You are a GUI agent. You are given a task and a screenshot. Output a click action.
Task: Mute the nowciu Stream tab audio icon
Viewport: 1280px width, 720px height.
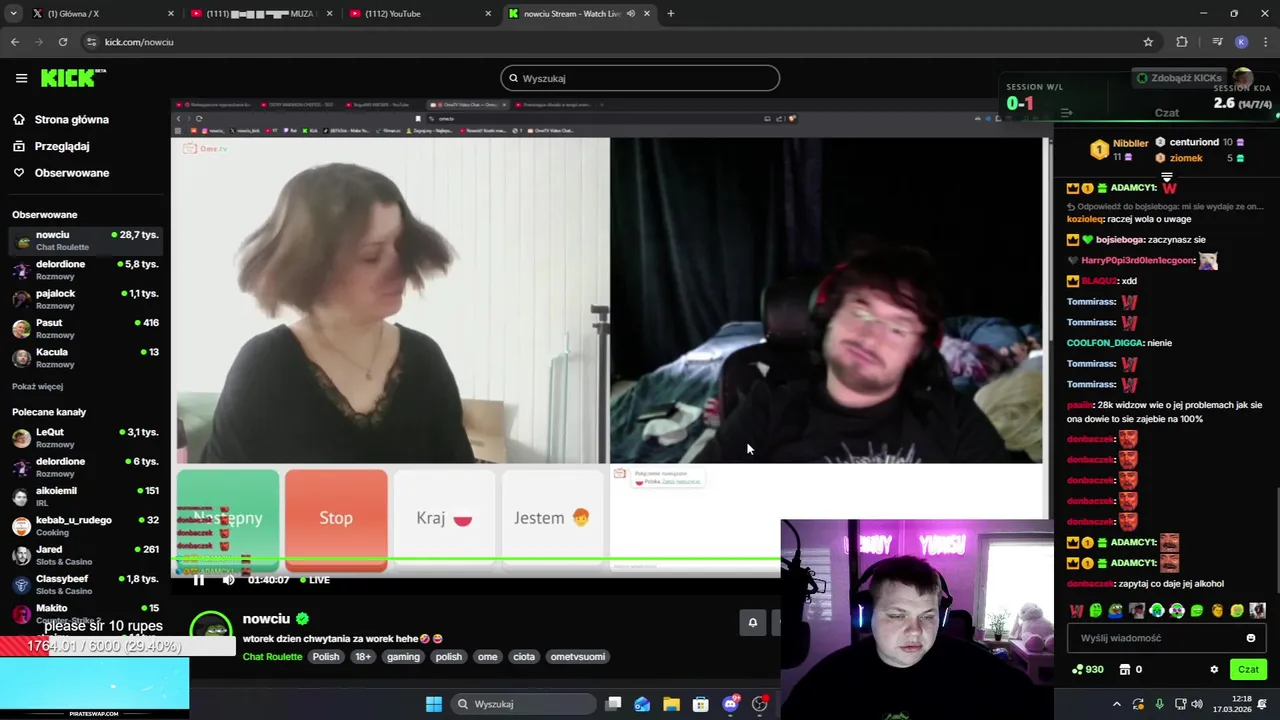(x=630, y=14)
